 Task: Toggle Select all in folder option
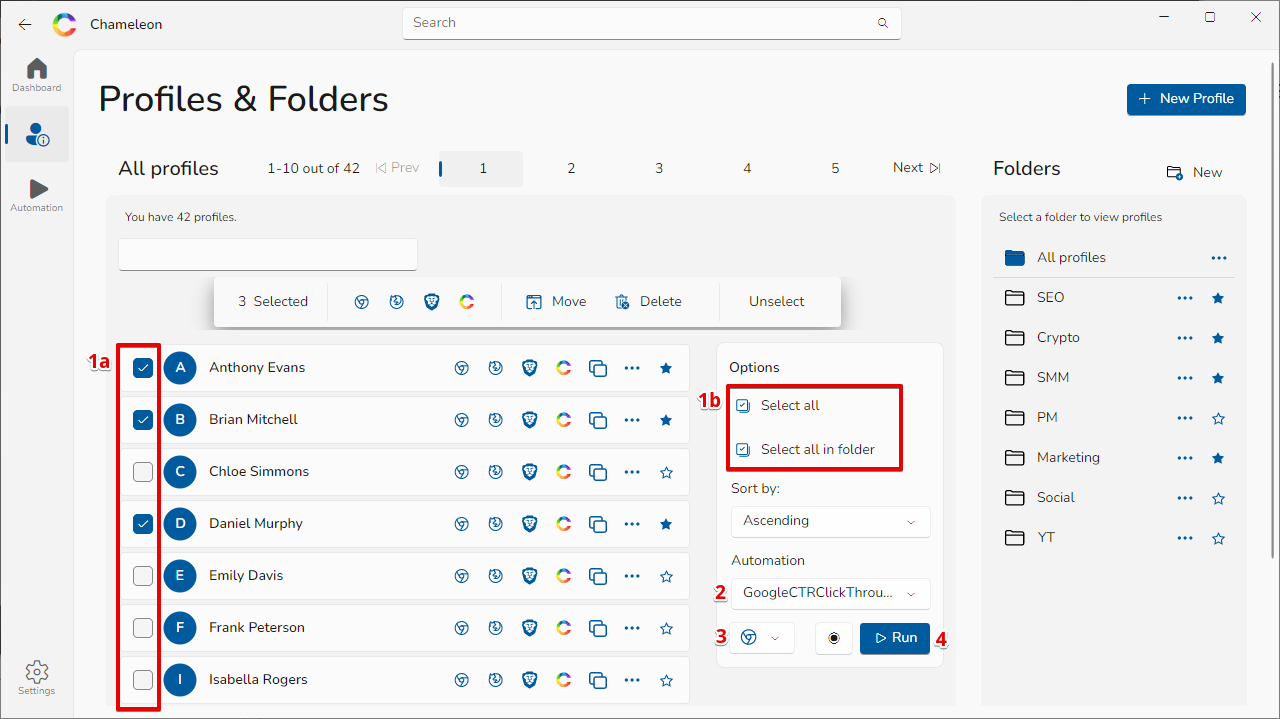[x=805, y=450]
